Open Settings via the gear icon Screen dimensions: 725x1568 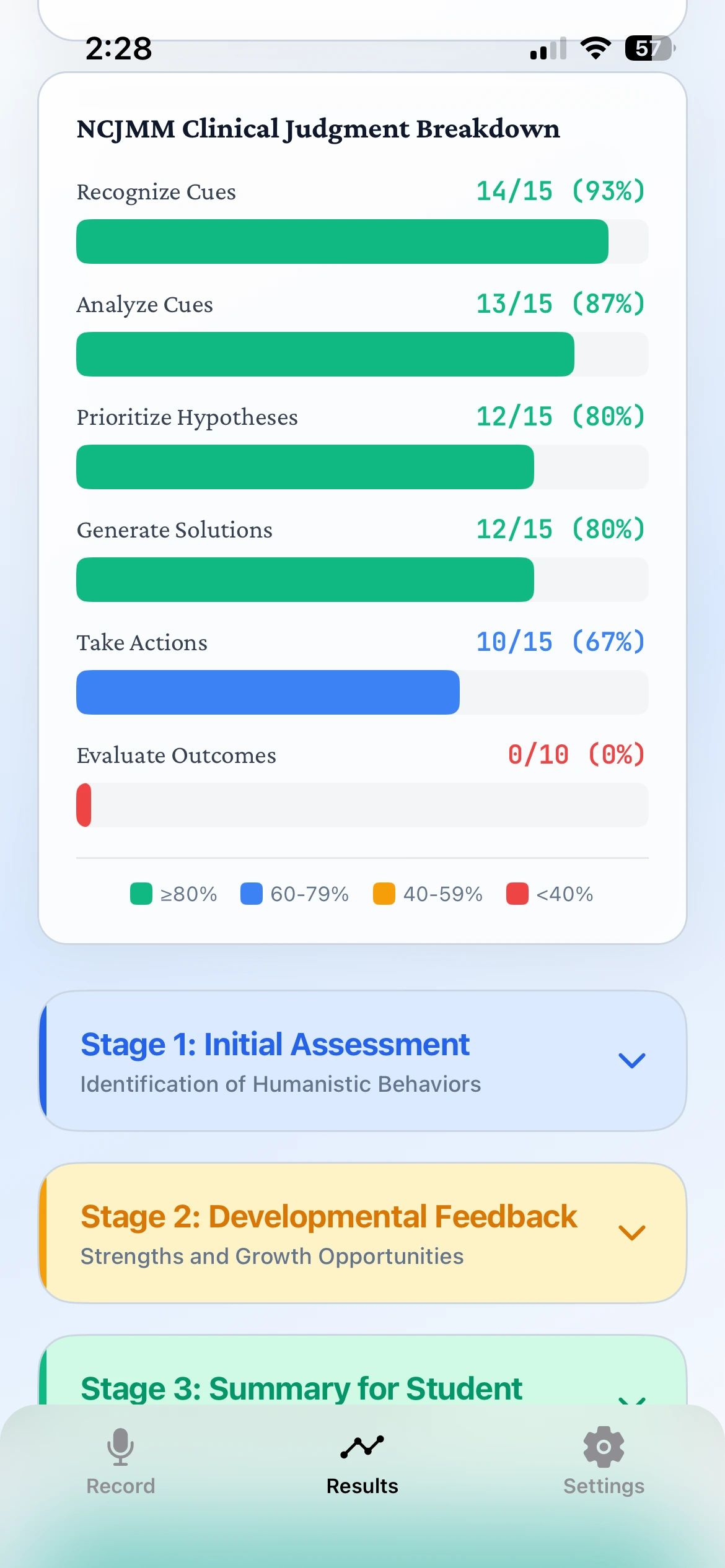(x=603, y=1448)
